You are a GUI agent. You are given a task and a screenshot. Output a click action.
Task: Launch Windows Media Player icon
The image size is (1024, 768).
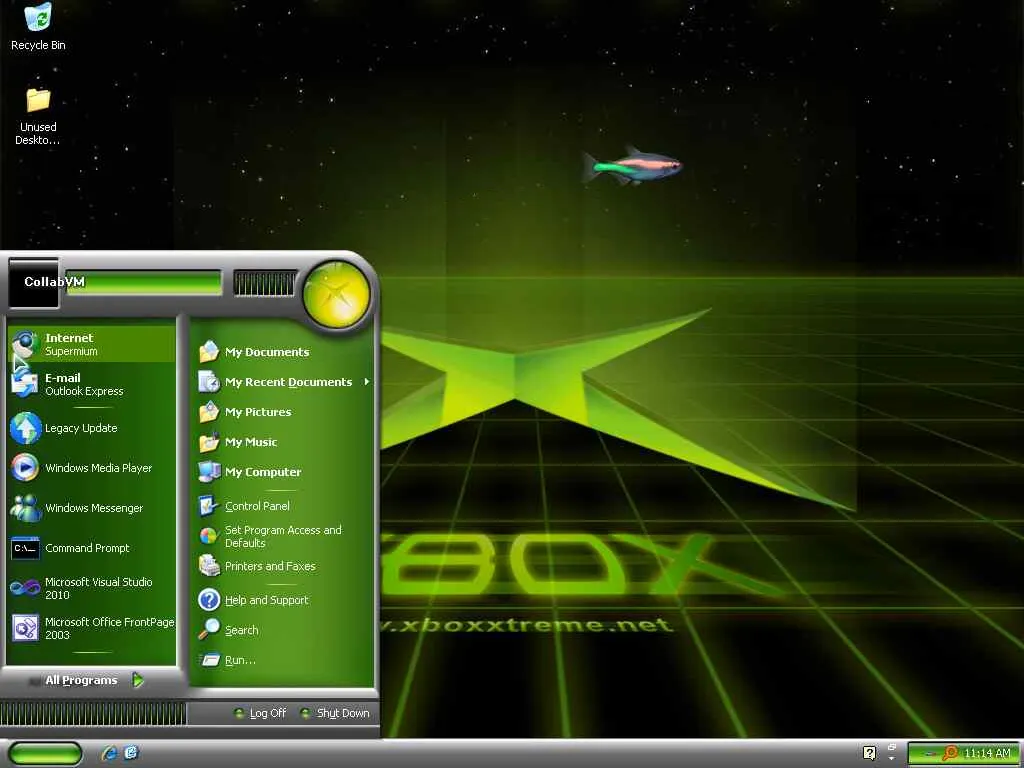(x=25, y=468)
